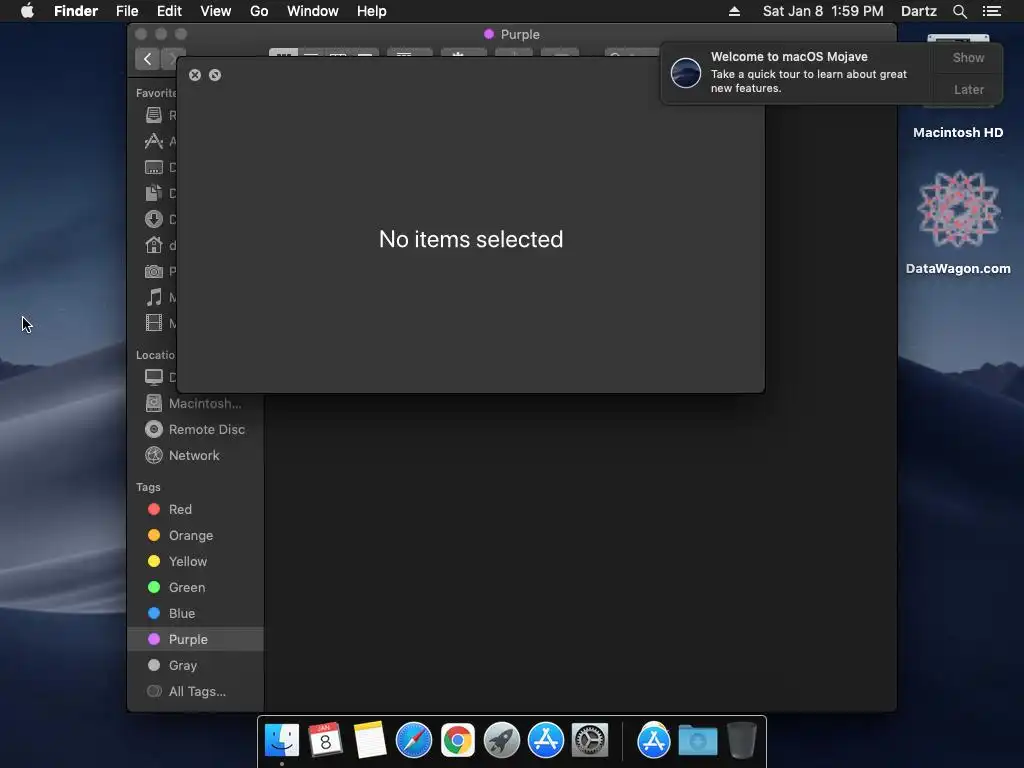Open App Store icon beside Launchpad

click(546, 740)
